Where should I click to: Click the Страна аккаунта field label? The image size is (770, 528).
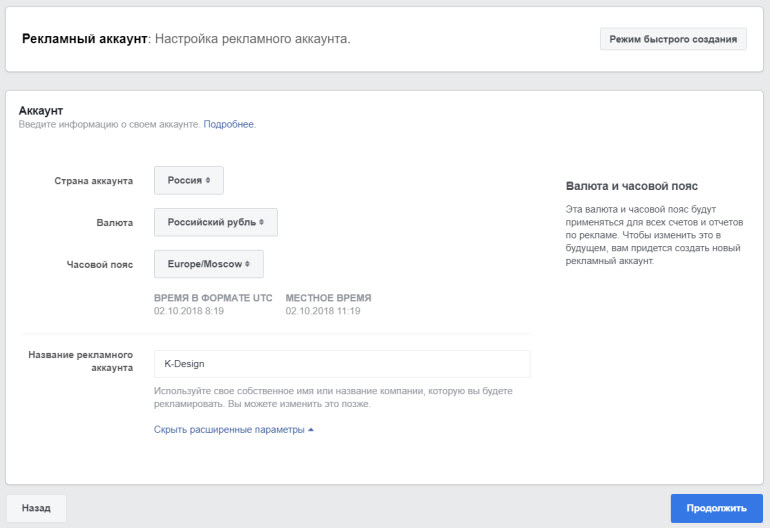click(93, 181)
